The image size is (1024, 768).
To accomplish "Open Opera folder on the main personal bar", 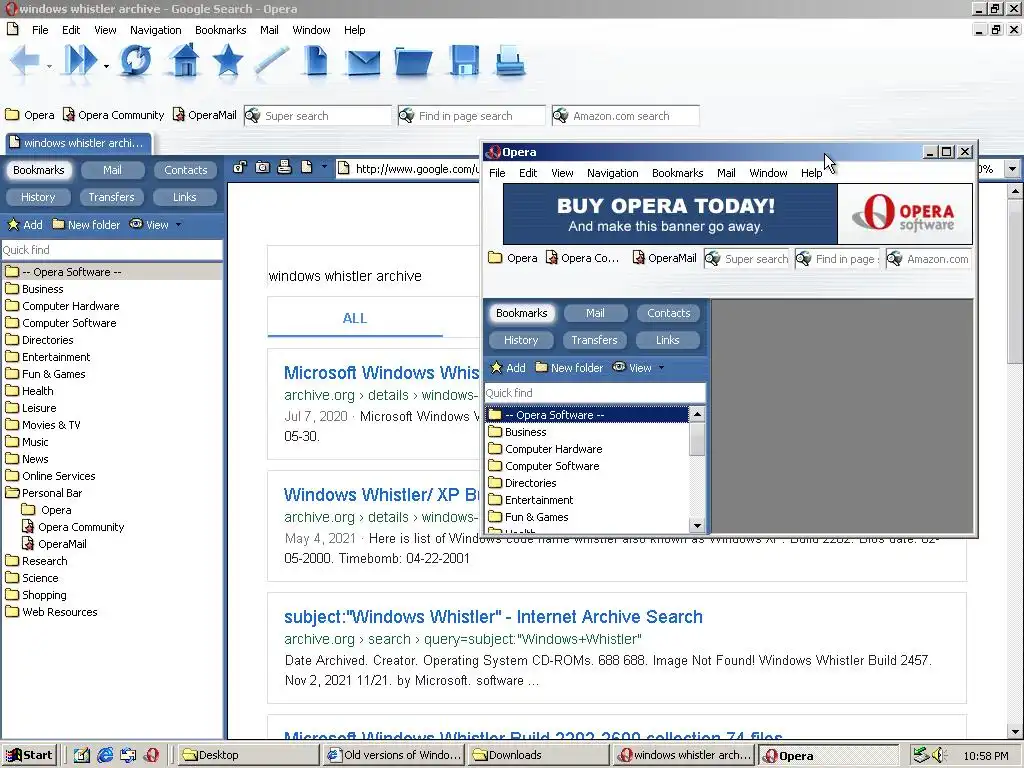I will click(30, 115).
